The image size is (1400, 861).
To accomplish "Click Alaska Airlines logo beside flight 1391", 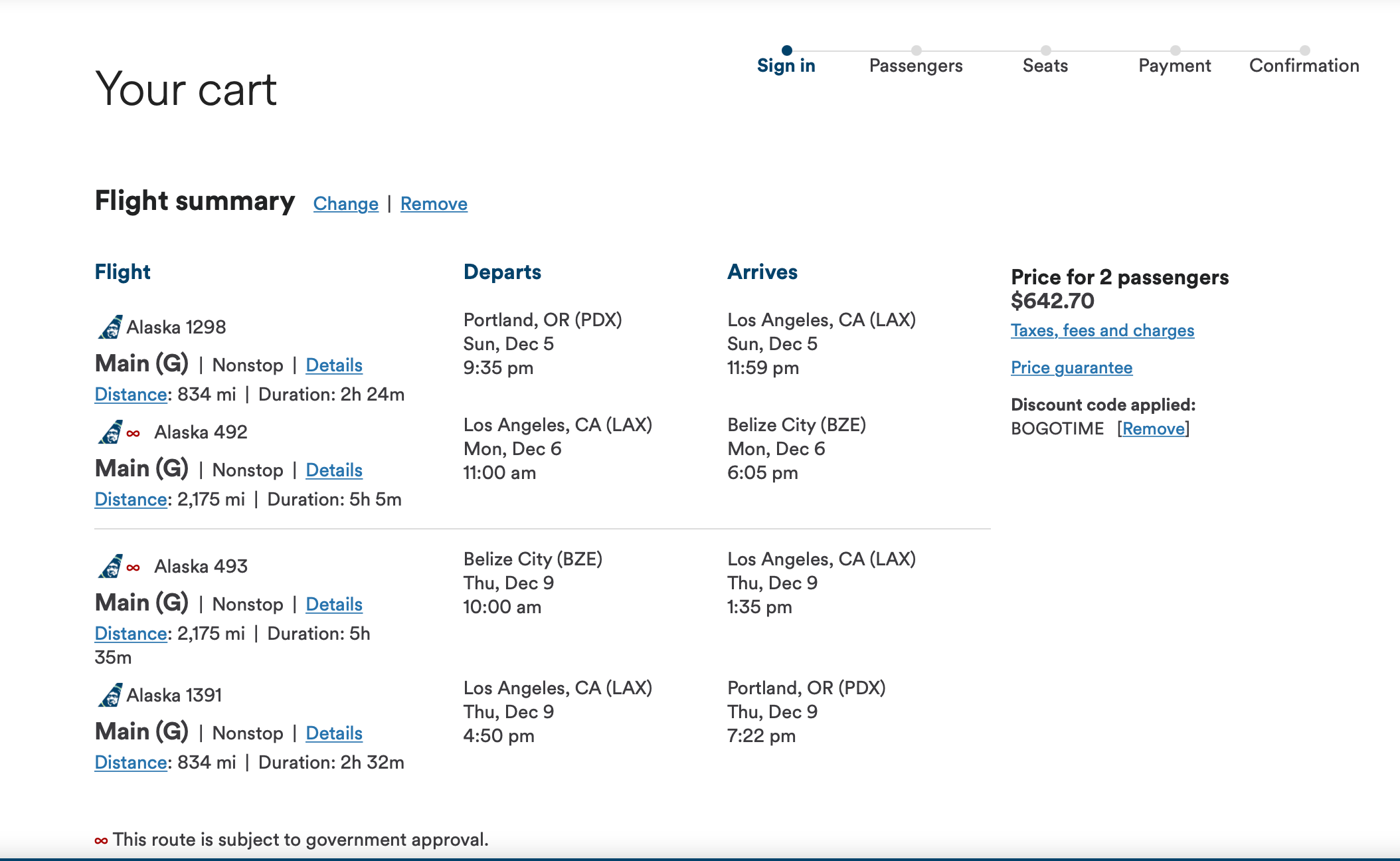I will tap(110, 695).
